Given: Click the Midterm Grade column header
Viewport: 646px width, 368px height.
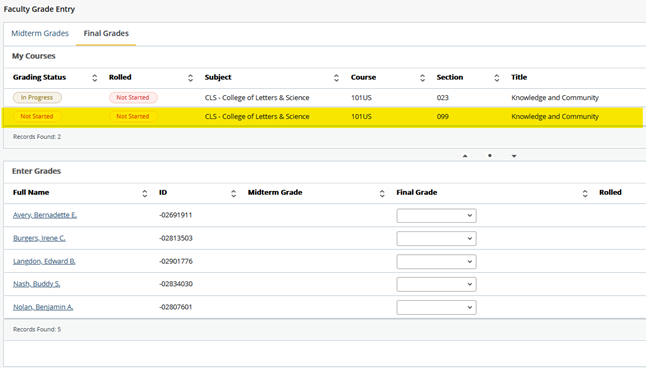Looking at the screenshot, I should (x=275, y=192).
